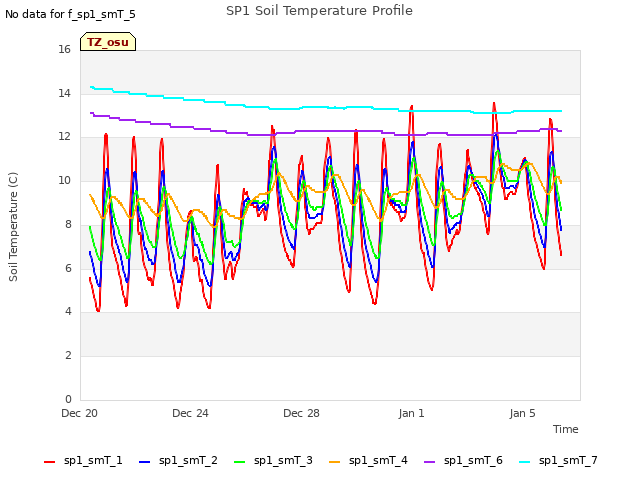Click the Dec 20 x-axis tick label

79,413
